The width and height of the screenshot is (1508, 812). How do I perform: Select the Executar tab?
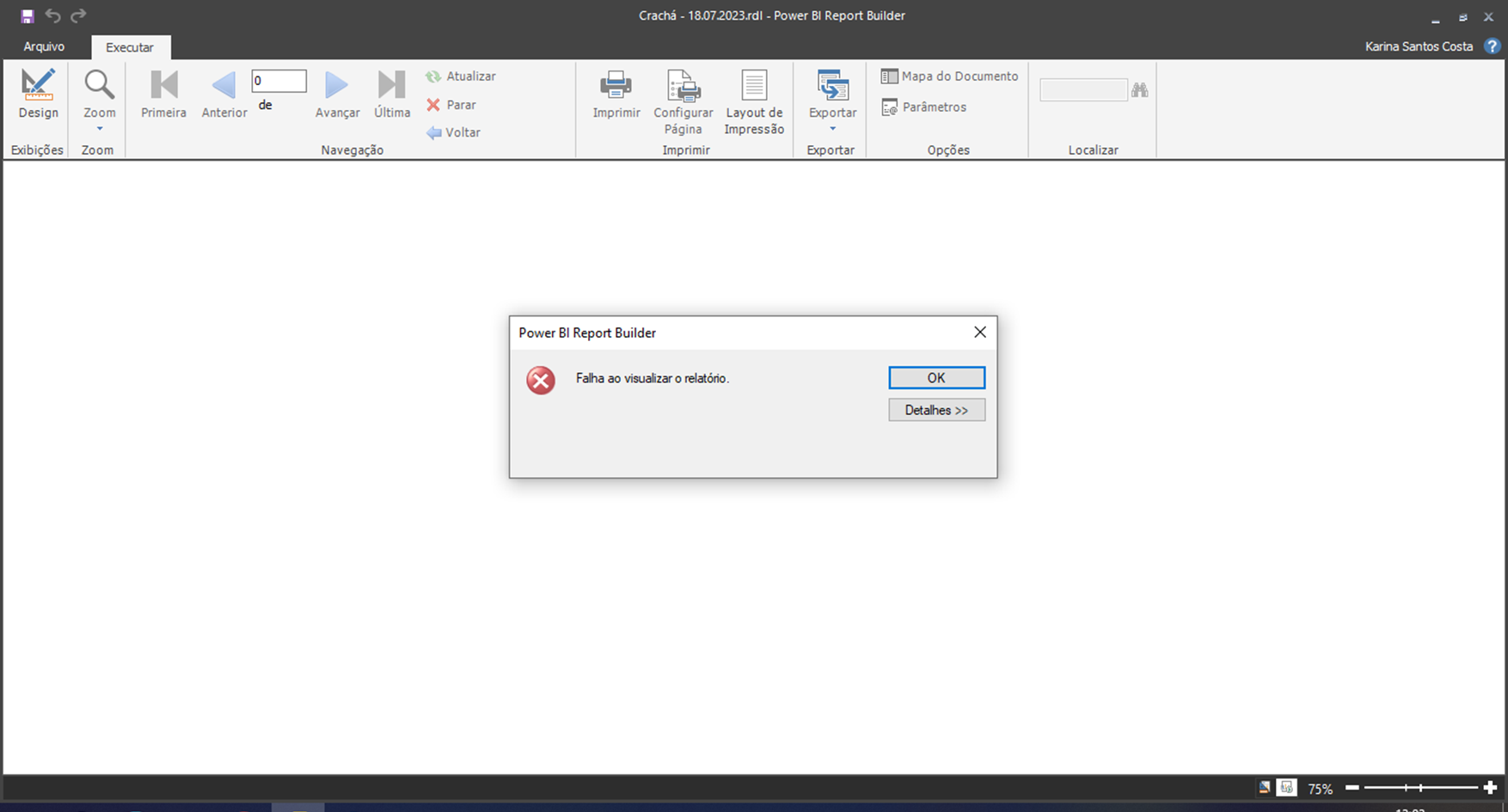(130, 47)
